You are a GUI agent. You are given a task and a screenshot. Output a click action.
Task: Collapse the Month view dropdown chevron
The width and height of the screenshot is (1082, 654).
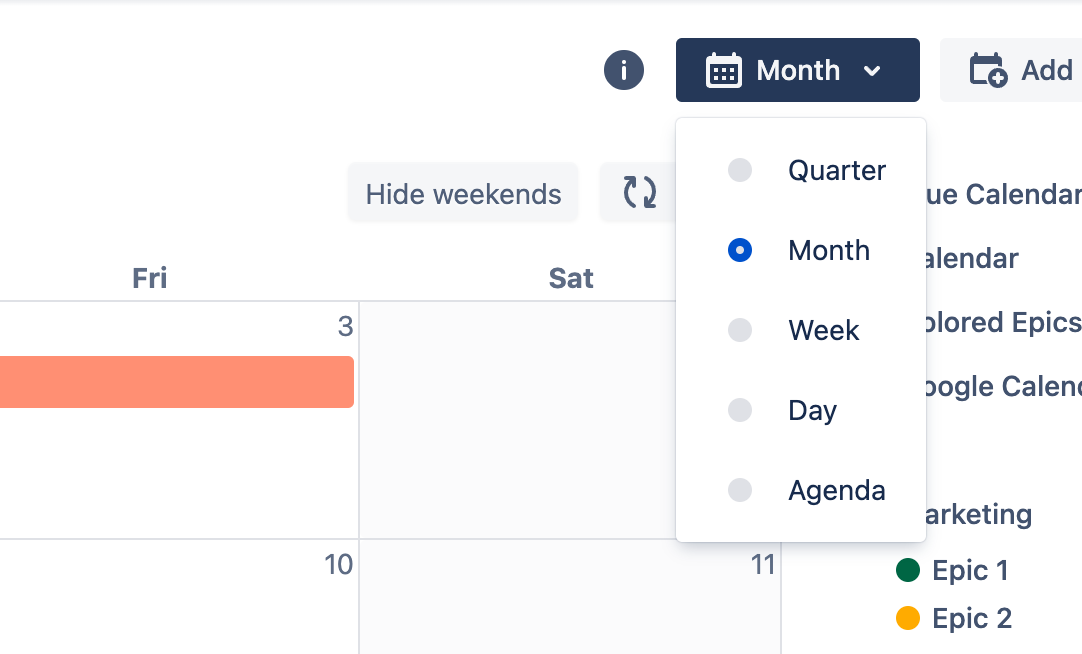coord(872,71)
